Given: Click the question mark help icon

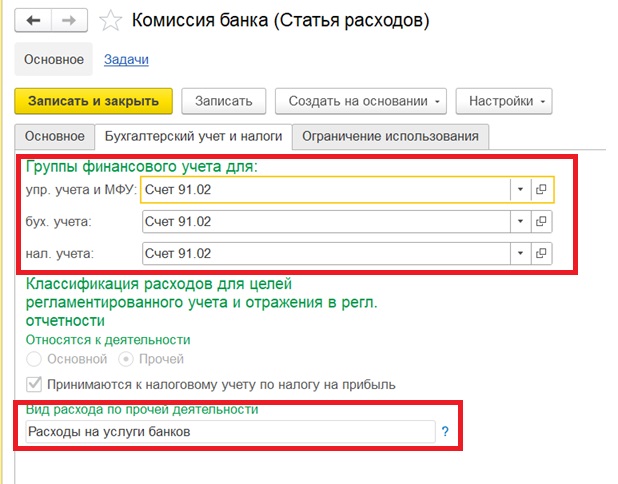Looking at the screenshot, I should point(445,432).
